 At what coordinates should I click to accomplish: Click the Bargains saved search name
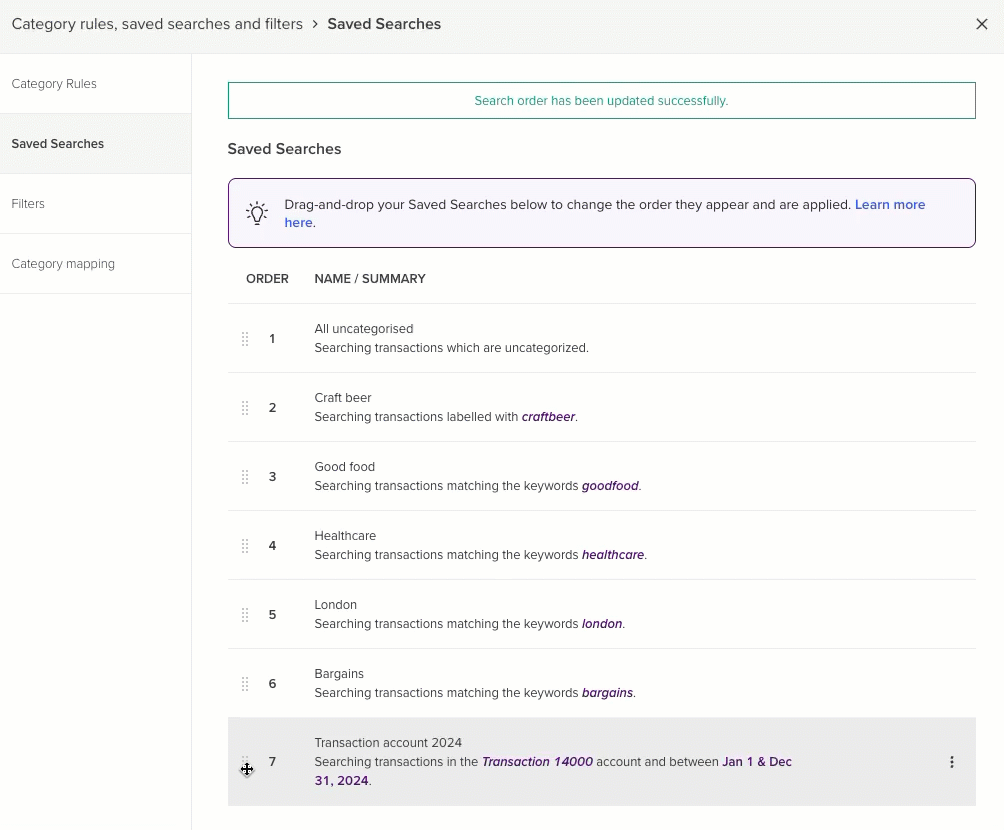pyautogui.click(x=339, y=674)
